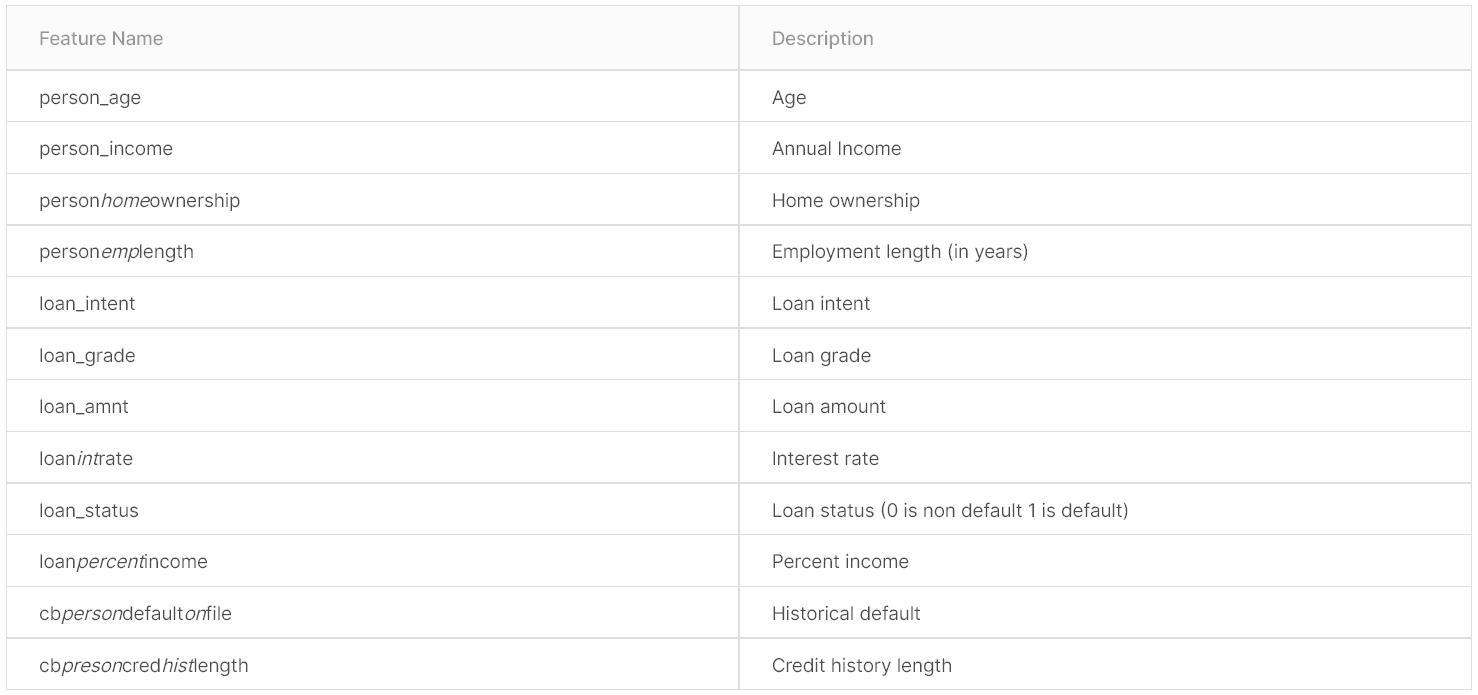
Task: Click the "Annual Income" description cell
Action: [x=836, y=149]
